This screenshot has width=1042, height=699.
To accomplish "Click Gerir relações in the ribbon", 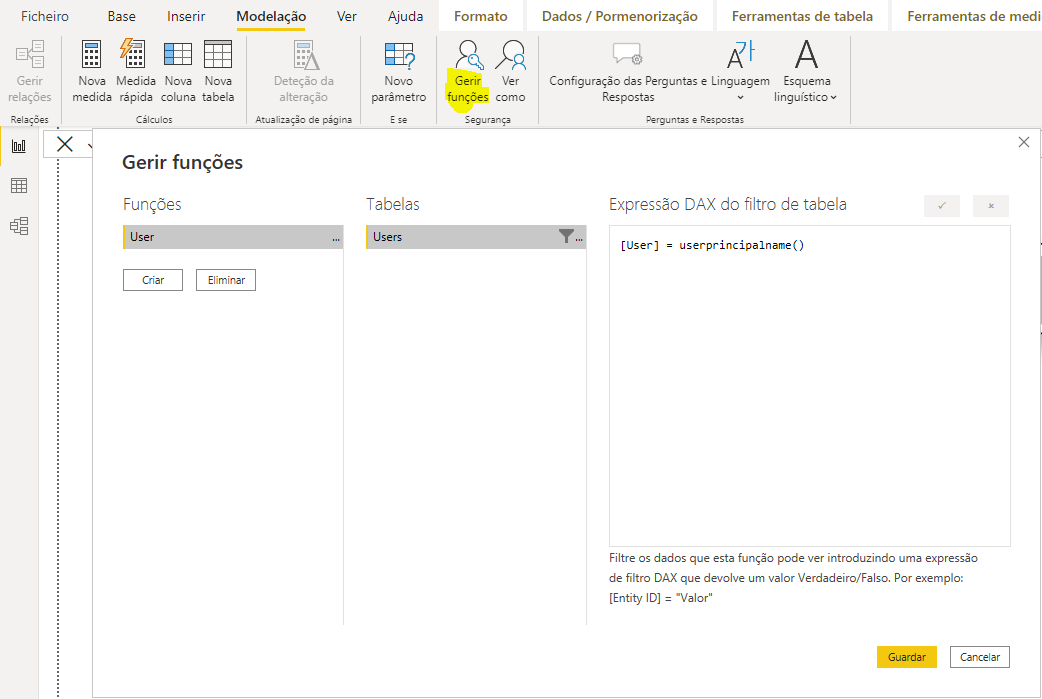I will click(x=30, y=72).
